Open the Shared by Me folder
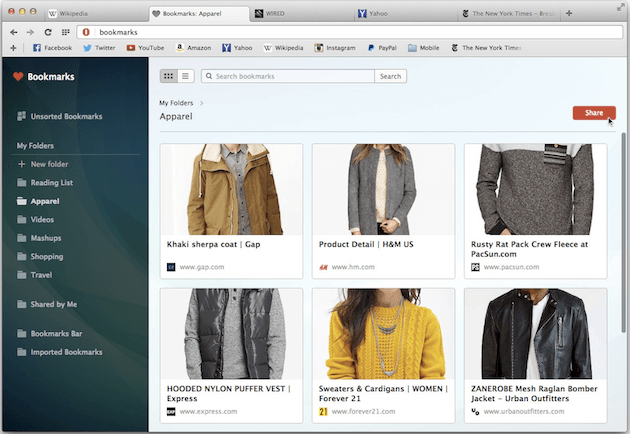This screenshot has height=434, width=630. point(54,304)
